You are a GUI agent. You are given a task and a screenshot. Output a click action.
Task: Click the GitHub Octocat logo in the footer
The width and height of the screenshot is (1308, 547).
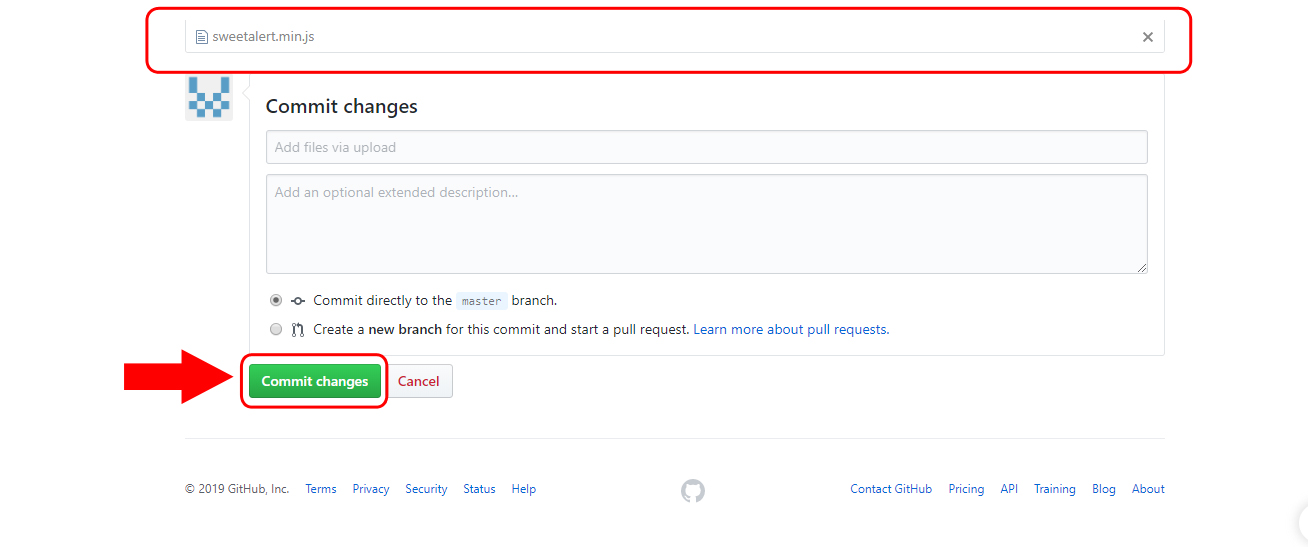[693, 490]
